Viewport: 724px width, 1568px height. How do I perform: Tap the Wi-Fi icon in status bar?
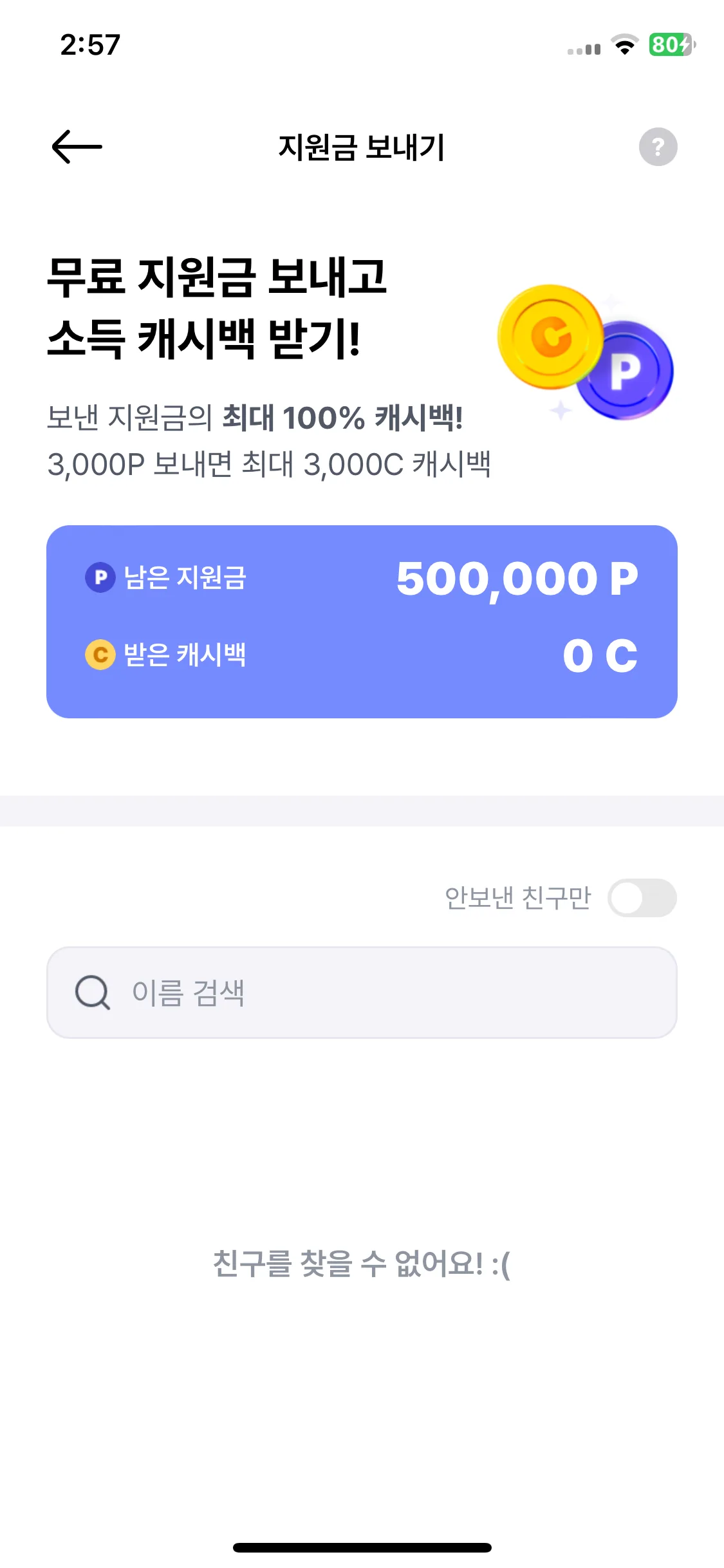624,45
